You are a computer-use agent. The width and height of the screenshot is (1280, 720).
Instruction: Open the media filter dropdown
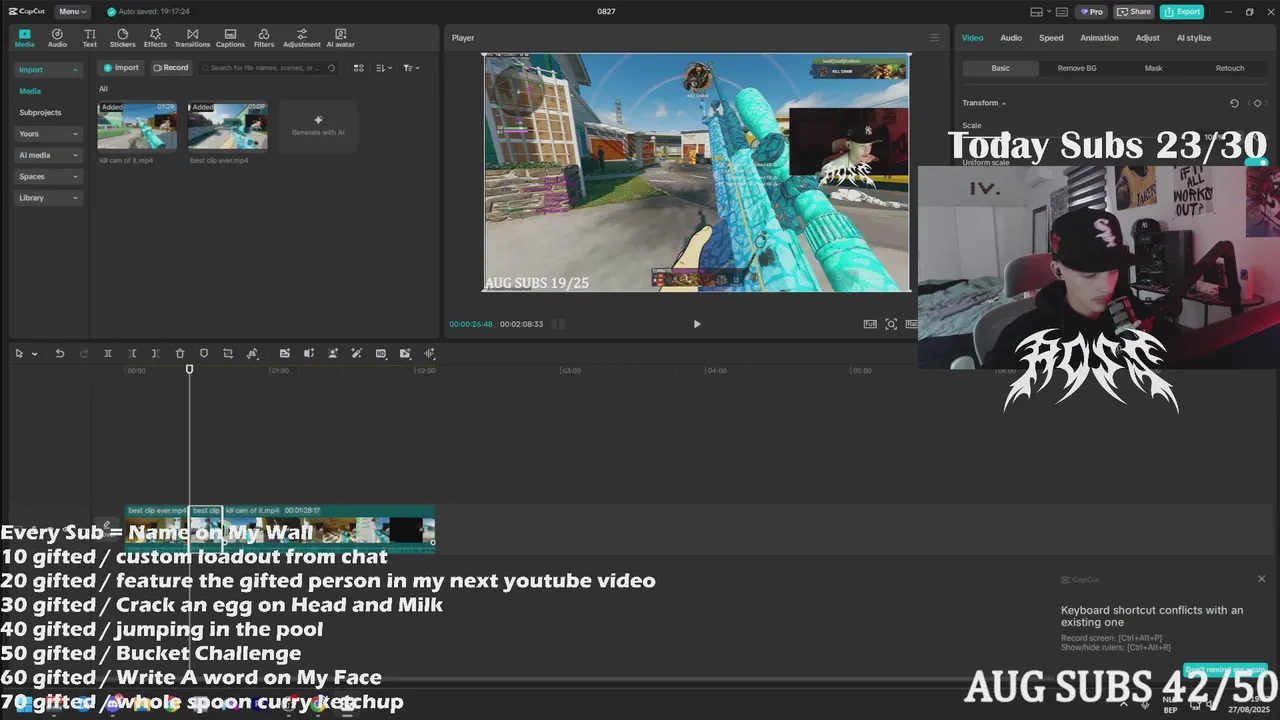point(411,68)
